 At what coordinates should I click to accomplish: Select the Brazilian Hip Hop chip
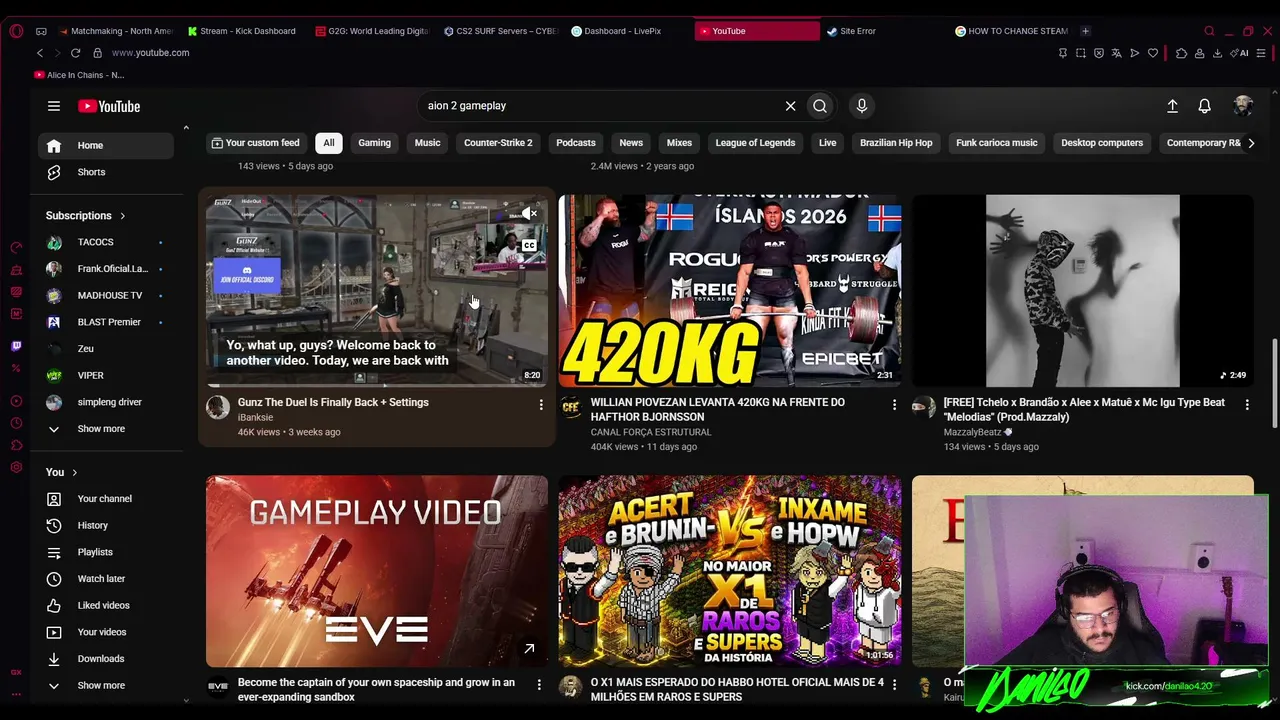(x=896, y=143)
